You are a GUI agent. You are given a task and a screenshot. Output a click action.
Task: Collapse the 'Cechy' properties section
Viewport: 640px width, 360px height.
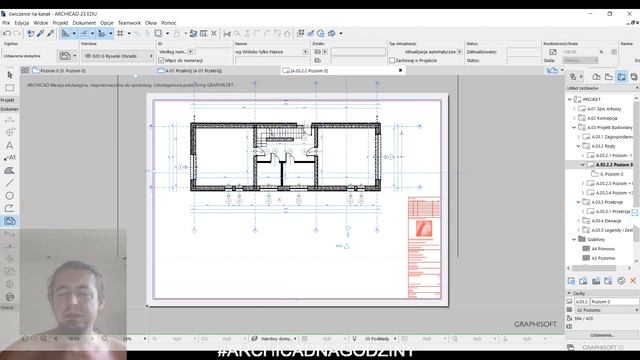point(569,293)
